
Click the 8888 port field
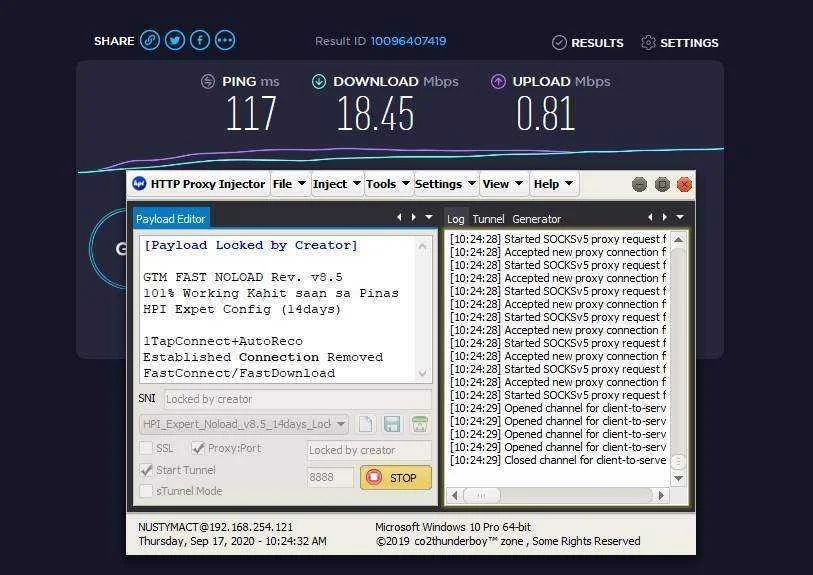click(x=330, y=477)
